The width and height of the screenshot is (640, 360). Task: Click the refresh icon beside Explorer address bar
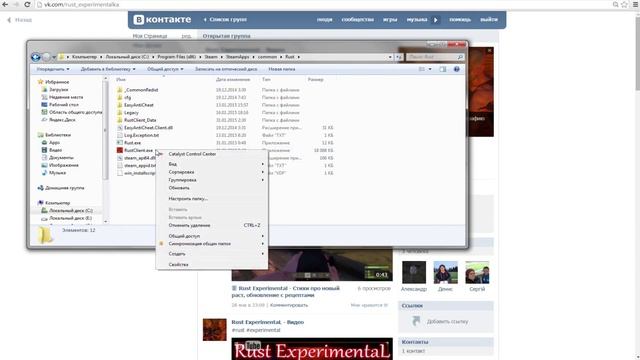[399, 57]
